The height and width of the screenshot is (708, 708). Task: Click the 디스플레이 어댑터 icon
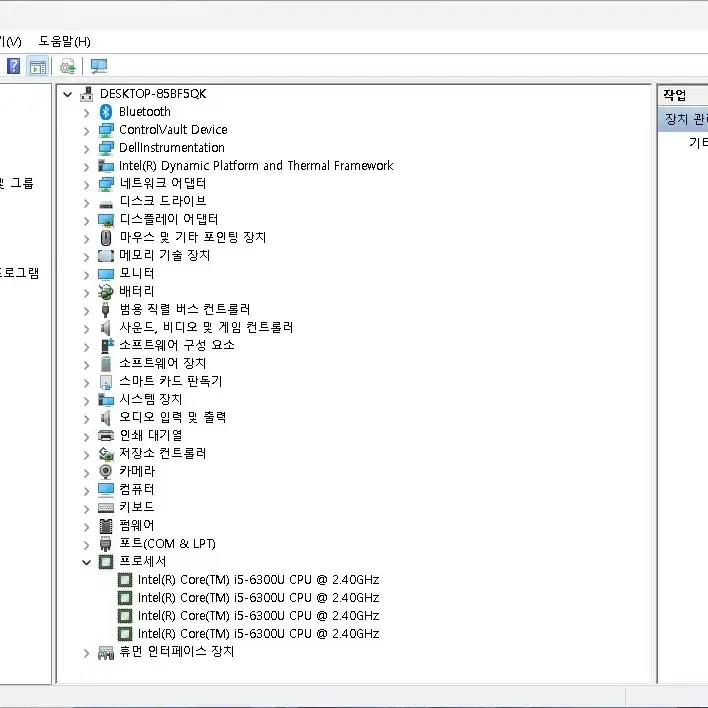[x=106, y=220]
